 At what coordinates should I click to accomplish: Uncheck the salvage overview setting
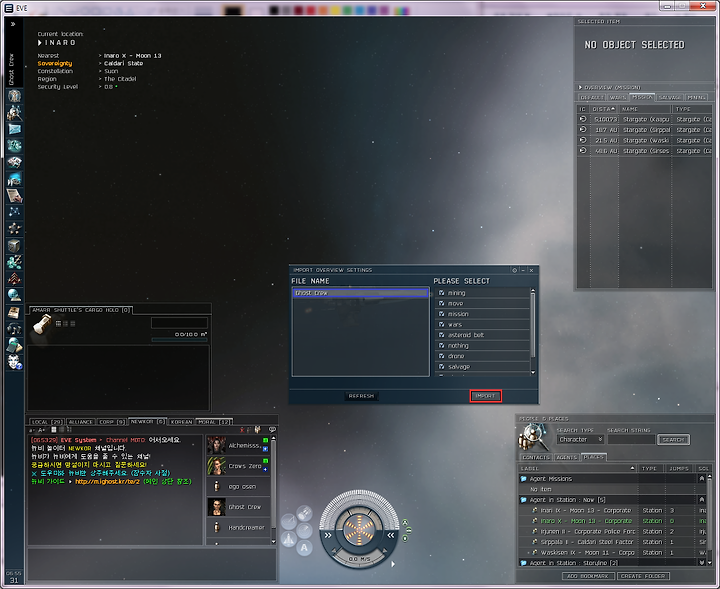pos(441,366)
